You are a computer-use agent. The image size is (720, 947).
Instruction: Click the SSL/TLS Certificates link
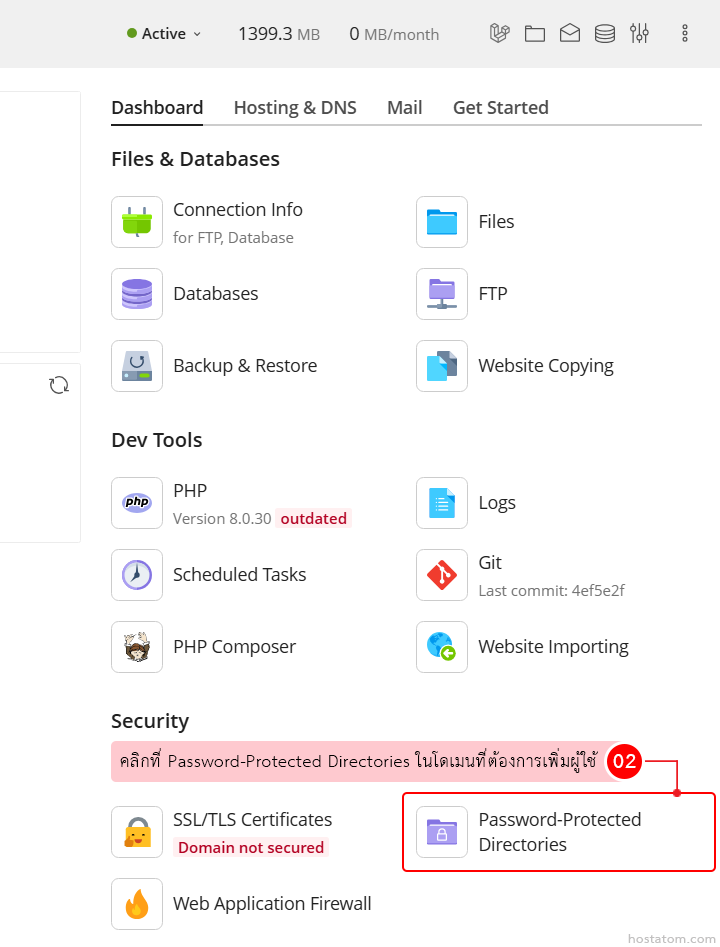click(x=252, y=820)
